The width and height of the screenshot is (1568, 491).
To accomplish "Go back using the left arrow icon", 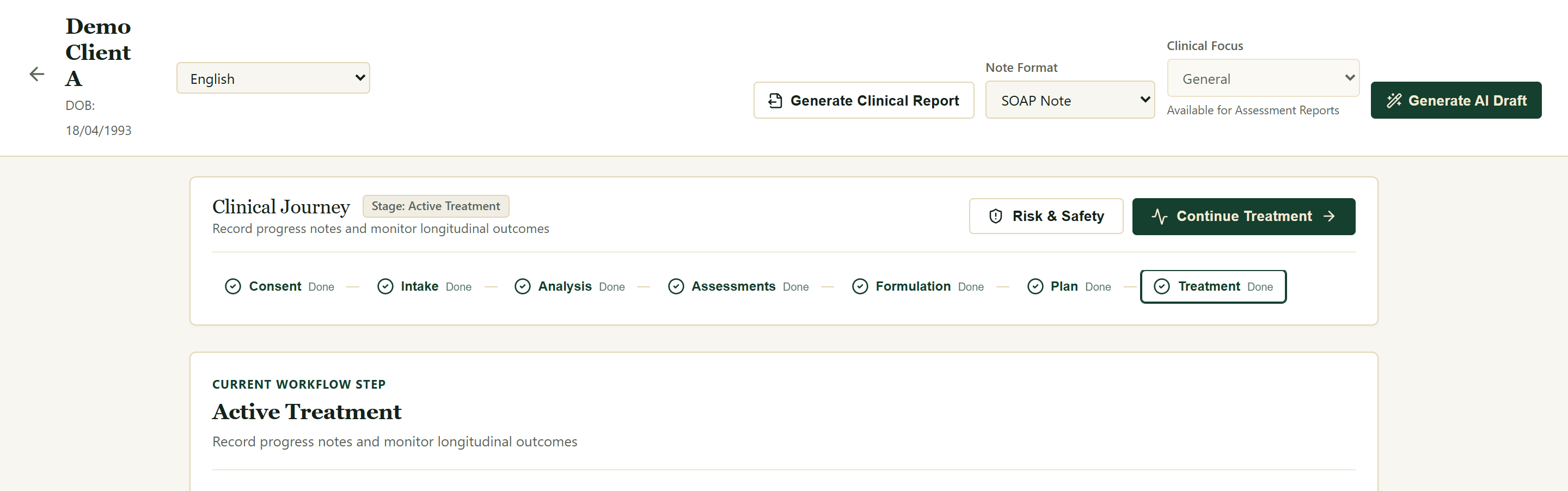I will 37,74.
